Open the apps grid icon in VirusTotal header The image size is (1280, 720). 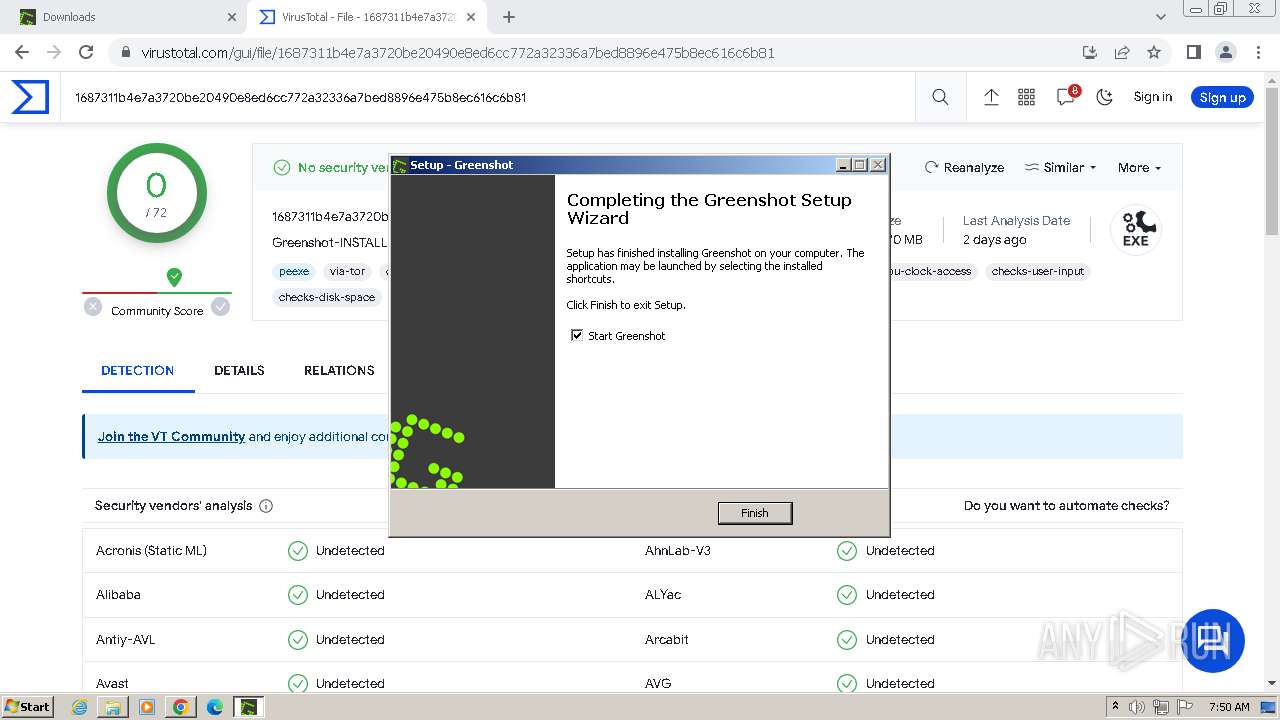(1026, 97)
